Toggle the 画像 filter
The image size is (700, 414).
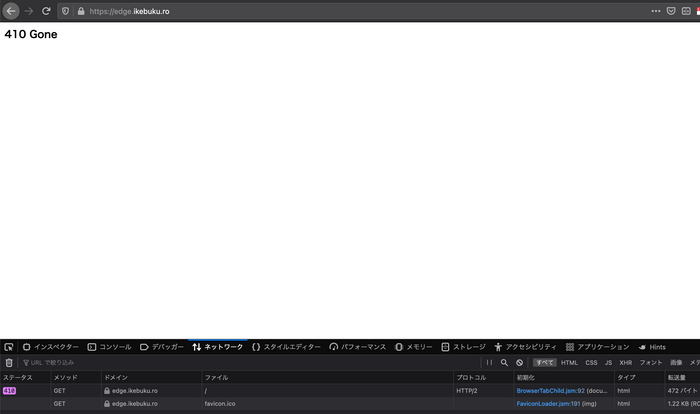click(x=676, y=363)
